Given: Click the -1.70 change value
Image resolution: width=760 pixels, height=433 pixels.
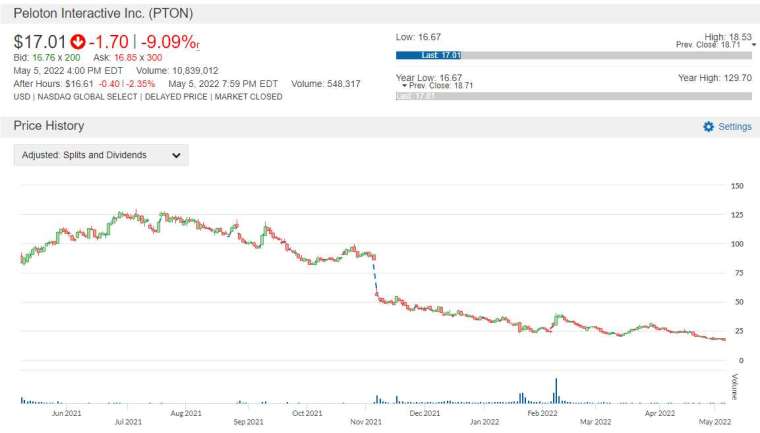Looking at the screenshot, I should coord(109,42).
